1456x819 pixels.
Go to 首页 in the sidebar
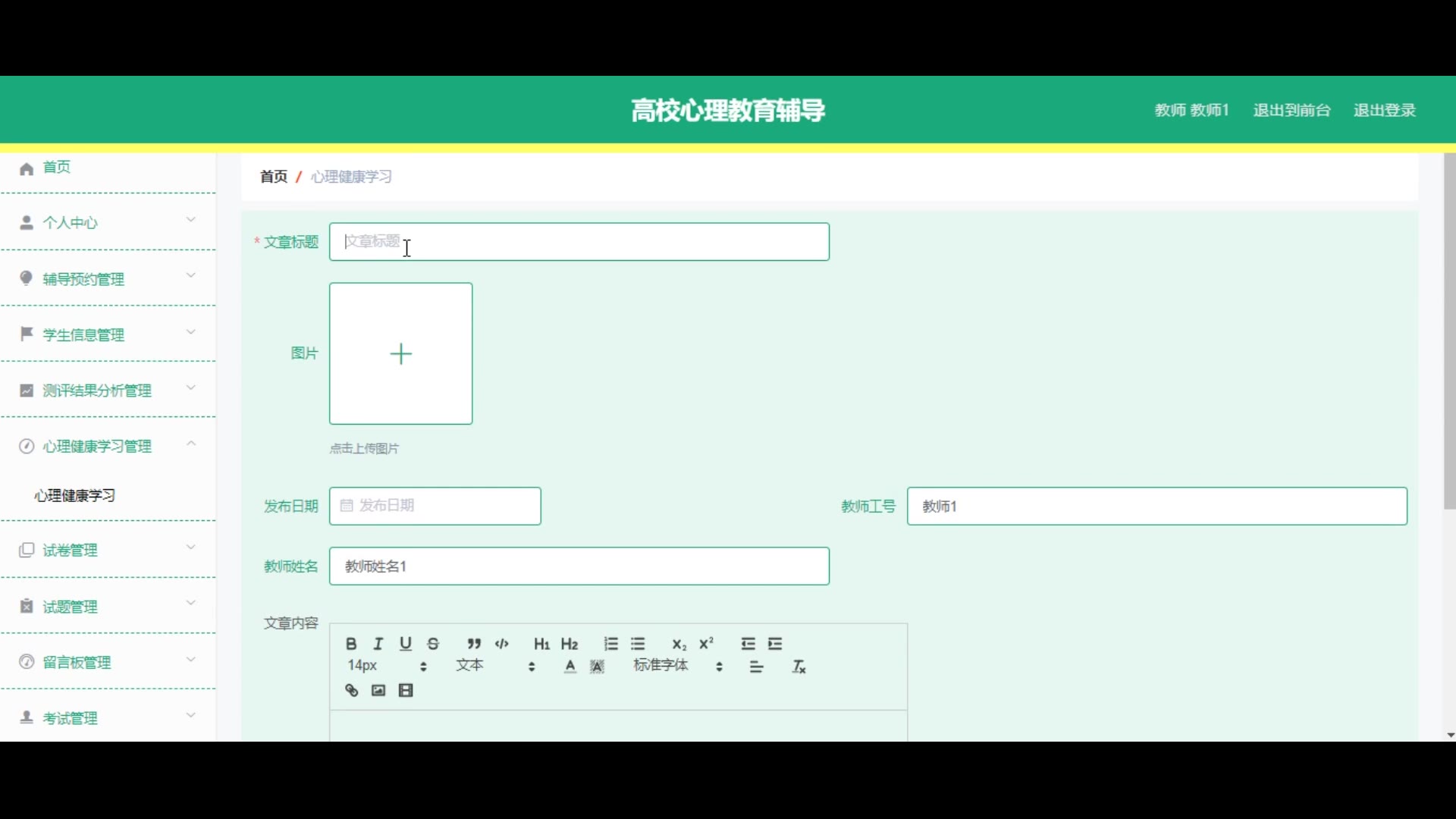[x=57, y=167]
